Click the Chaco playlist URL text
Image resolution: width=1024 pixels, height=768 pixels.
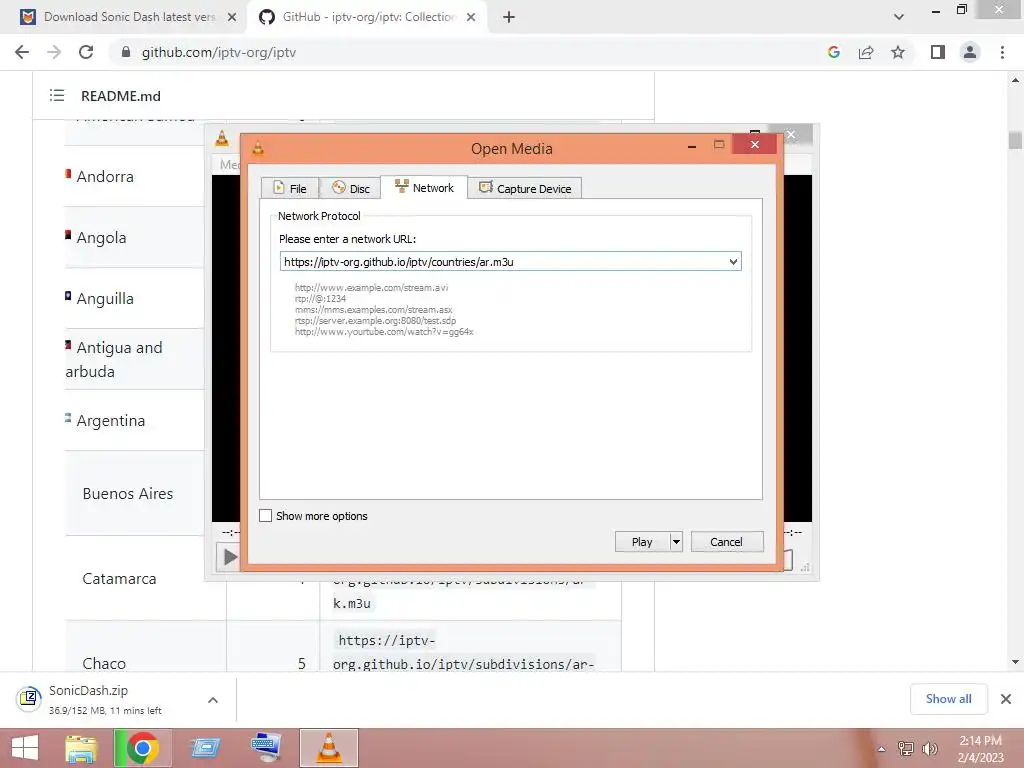coord(463,652)
